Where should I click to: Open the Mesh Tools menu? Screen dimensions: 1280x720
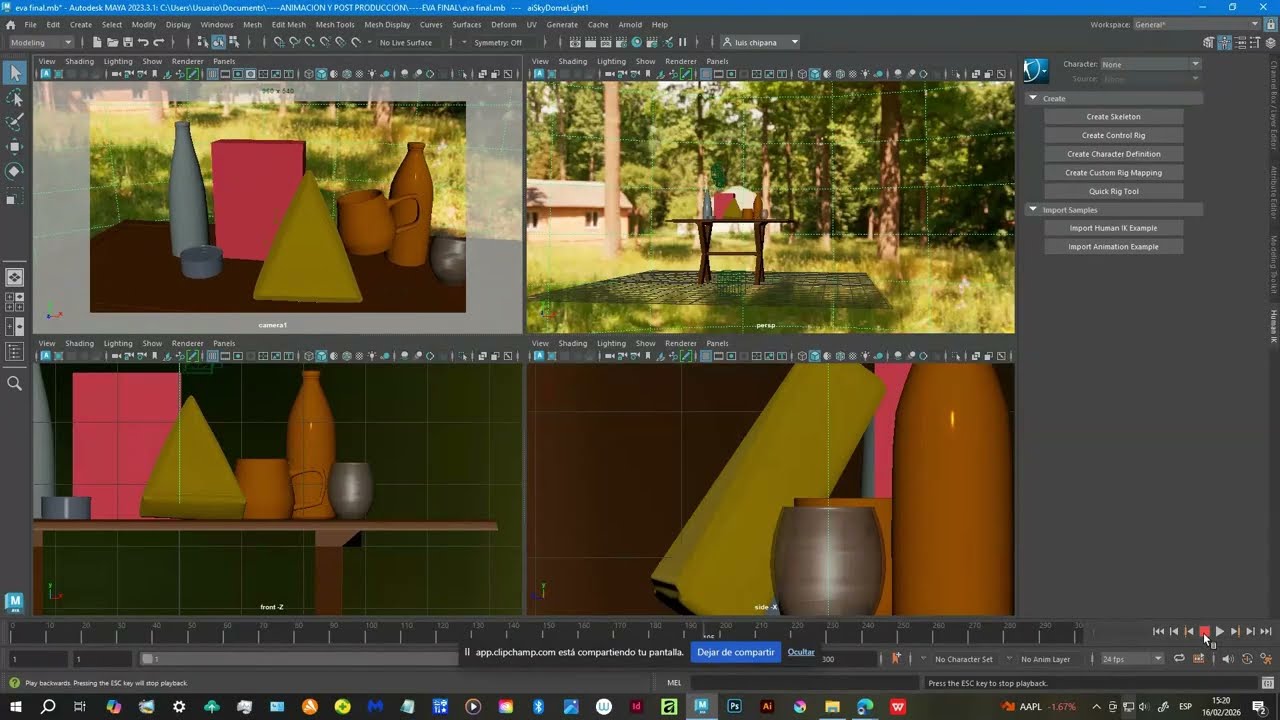pos(335,24)
